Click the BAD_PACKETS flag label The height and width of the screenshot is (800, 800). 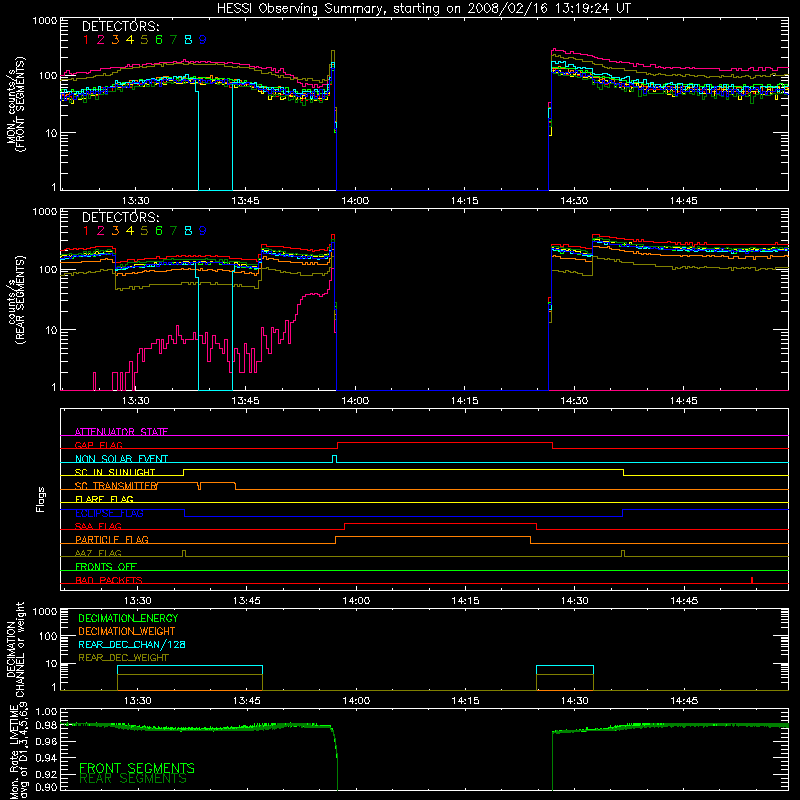109,580
